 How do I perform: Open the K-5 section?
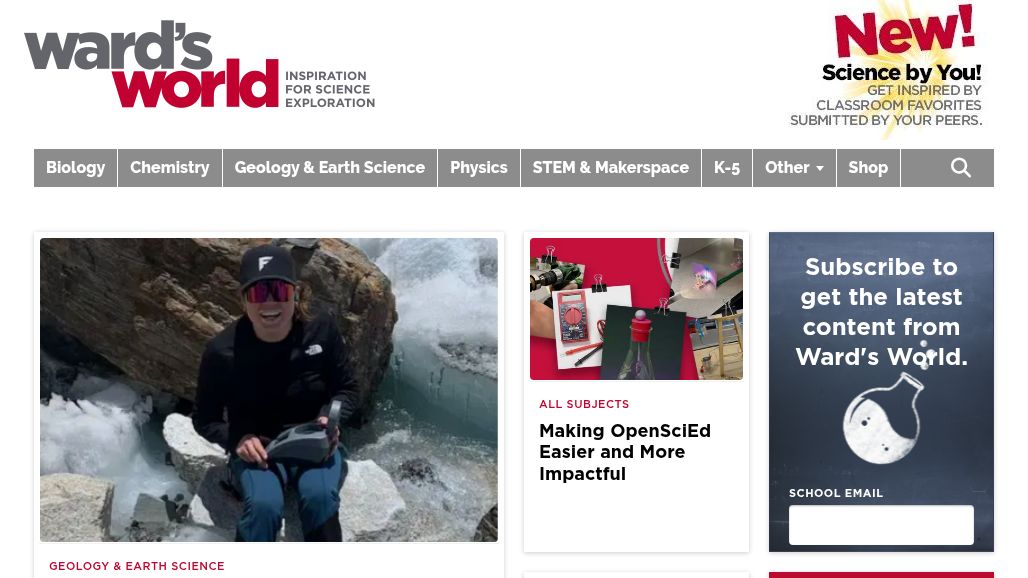click(726, 168)
